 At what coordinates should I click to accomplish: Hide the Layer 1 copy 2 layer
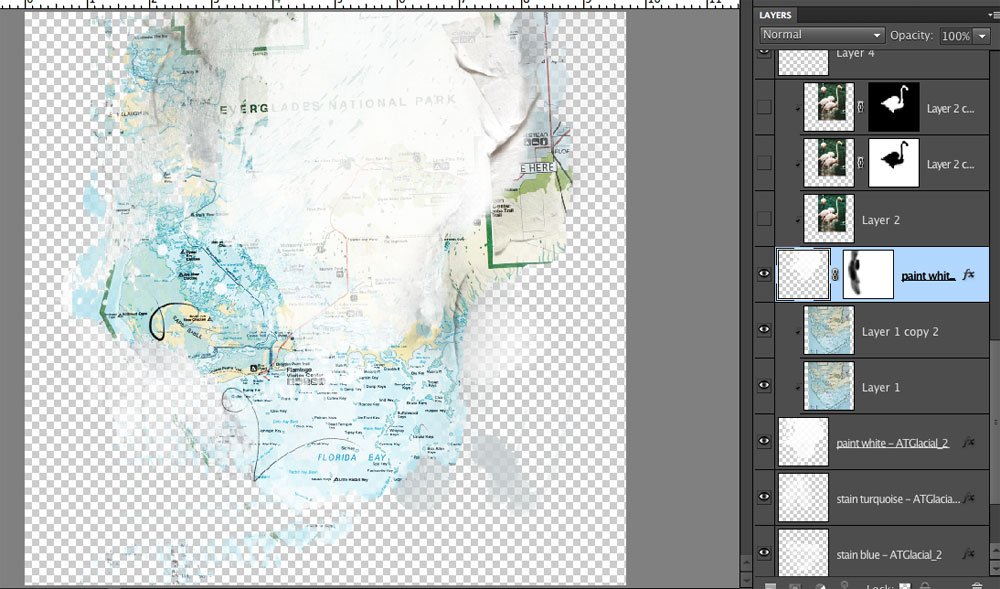[763, 330]
